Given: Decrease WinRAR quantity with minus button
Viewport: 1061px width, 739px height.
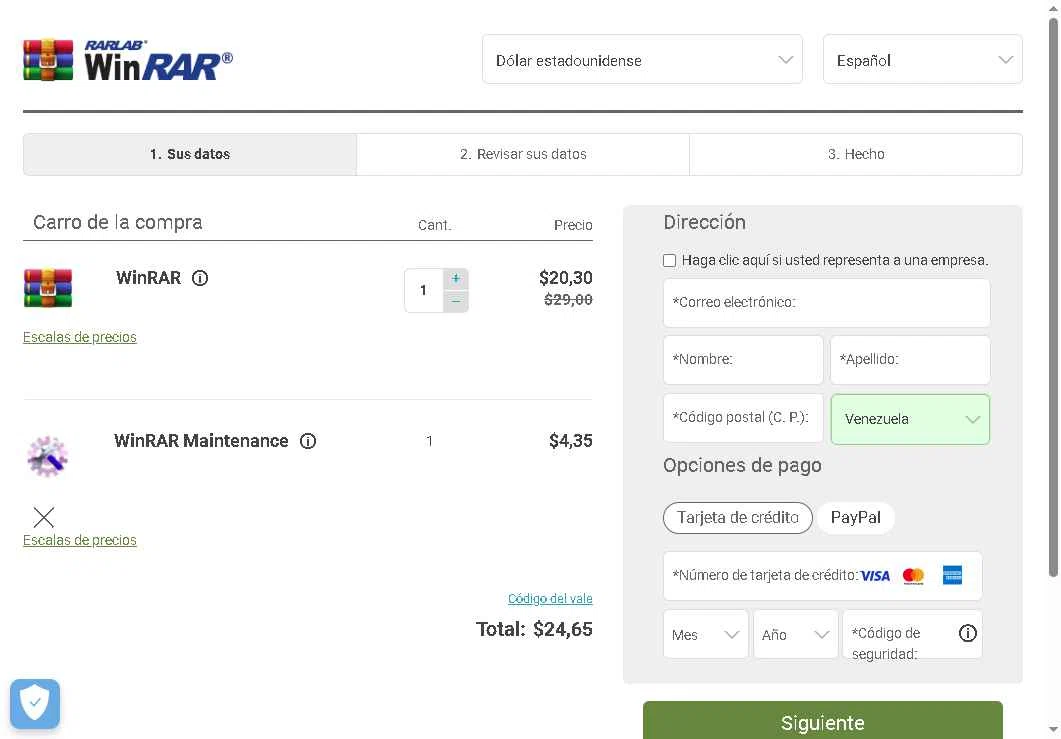Looking at the screenshot, I should 455,301.
